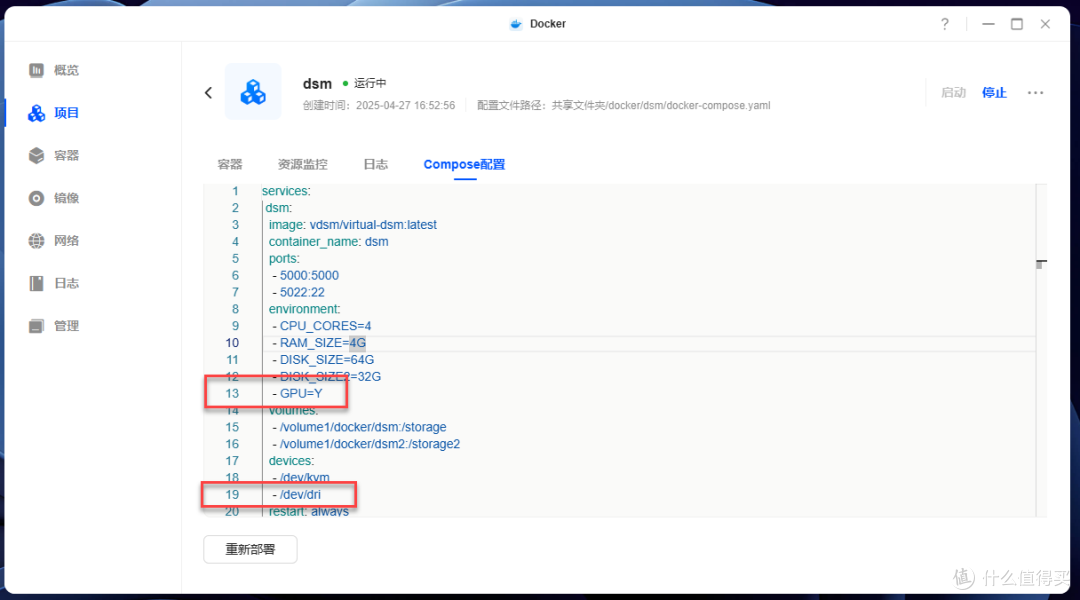Screen dimensions: 1080x600
Task: Click the 重新部署 button
Action: point(250,549)
